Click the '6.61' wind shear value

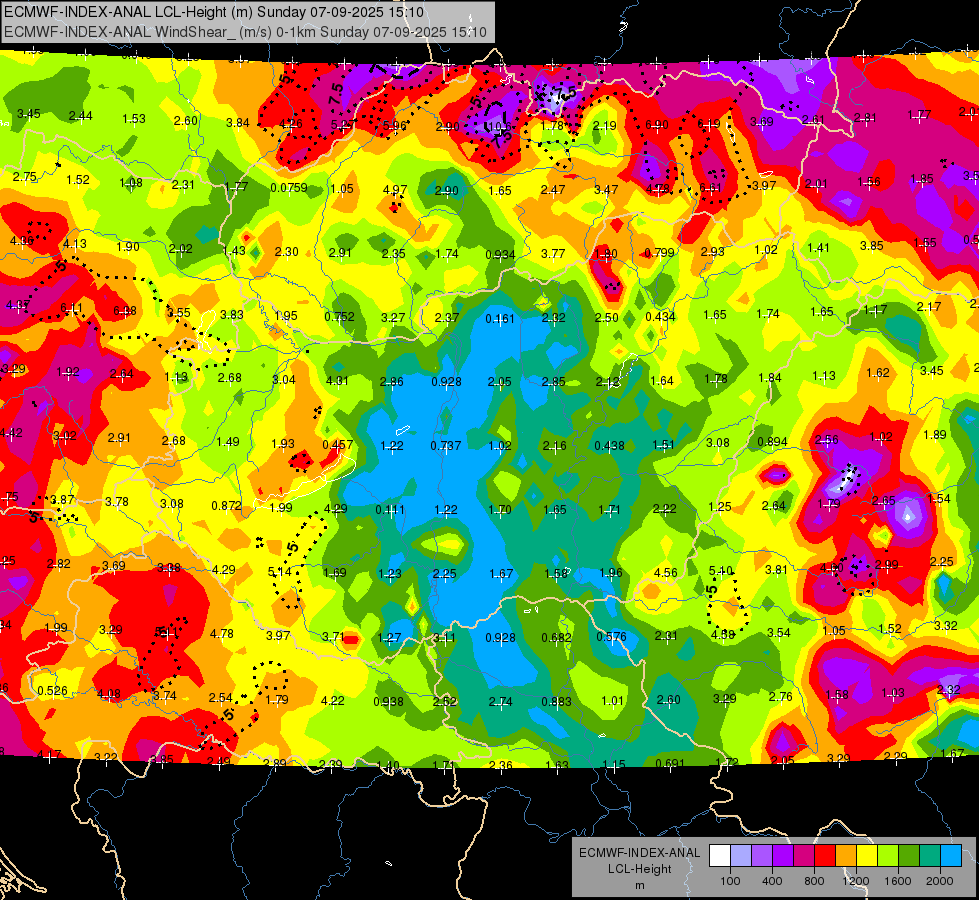[711, 187]
